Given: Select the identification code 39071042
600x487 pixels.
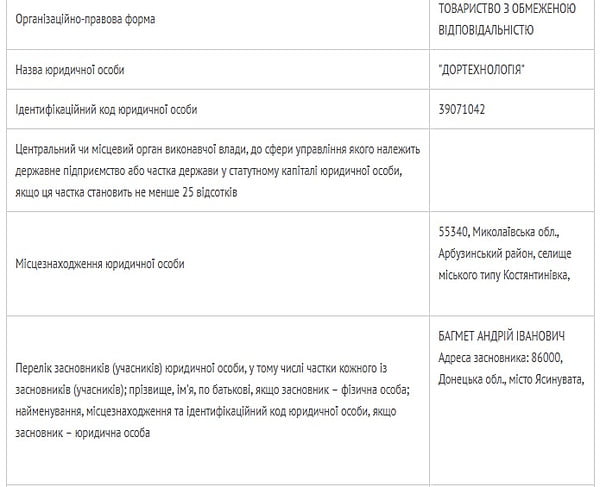Looking at the screenshot, I should point(462,109).
